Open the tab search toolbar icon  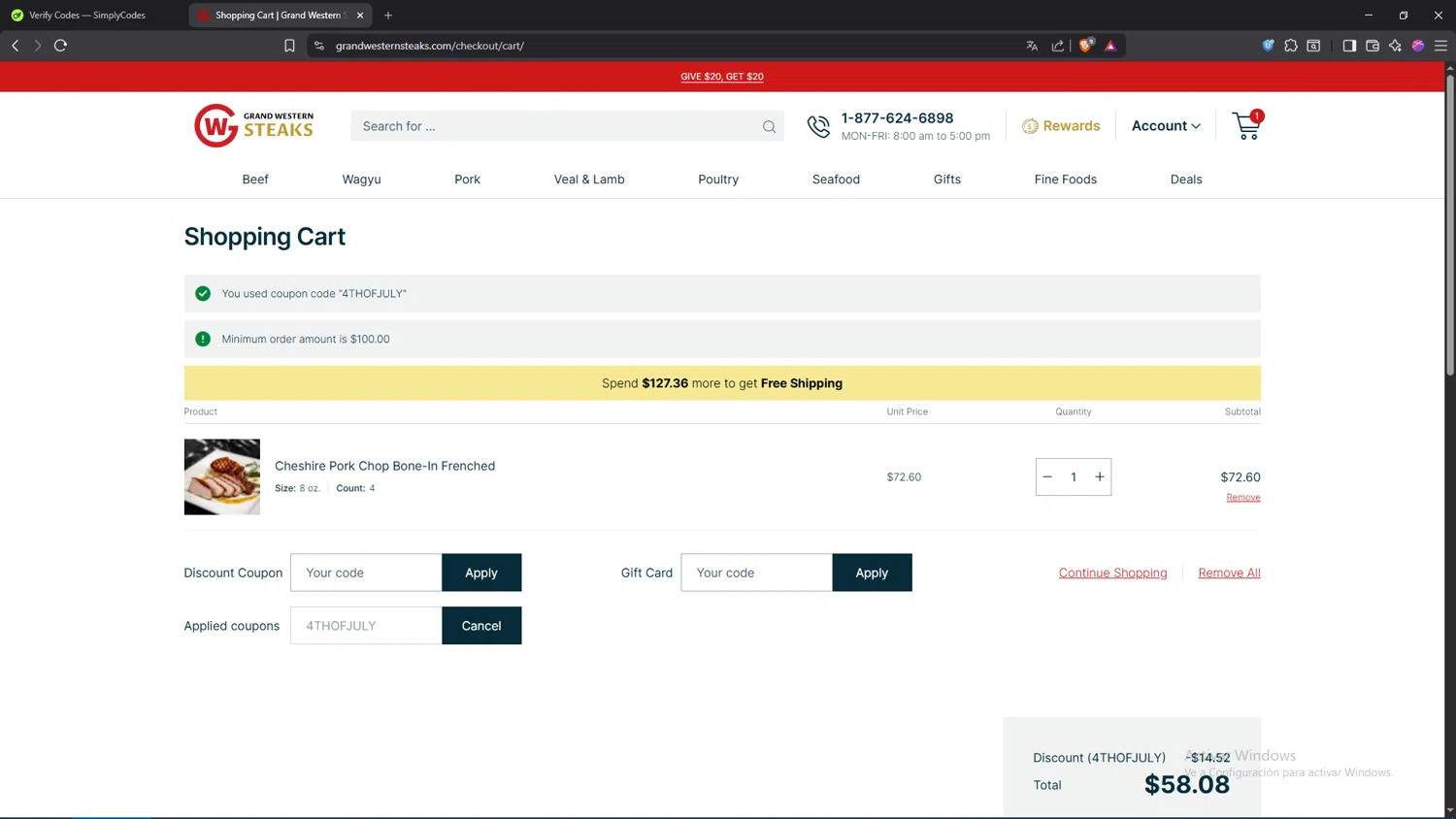[1313, 46]
